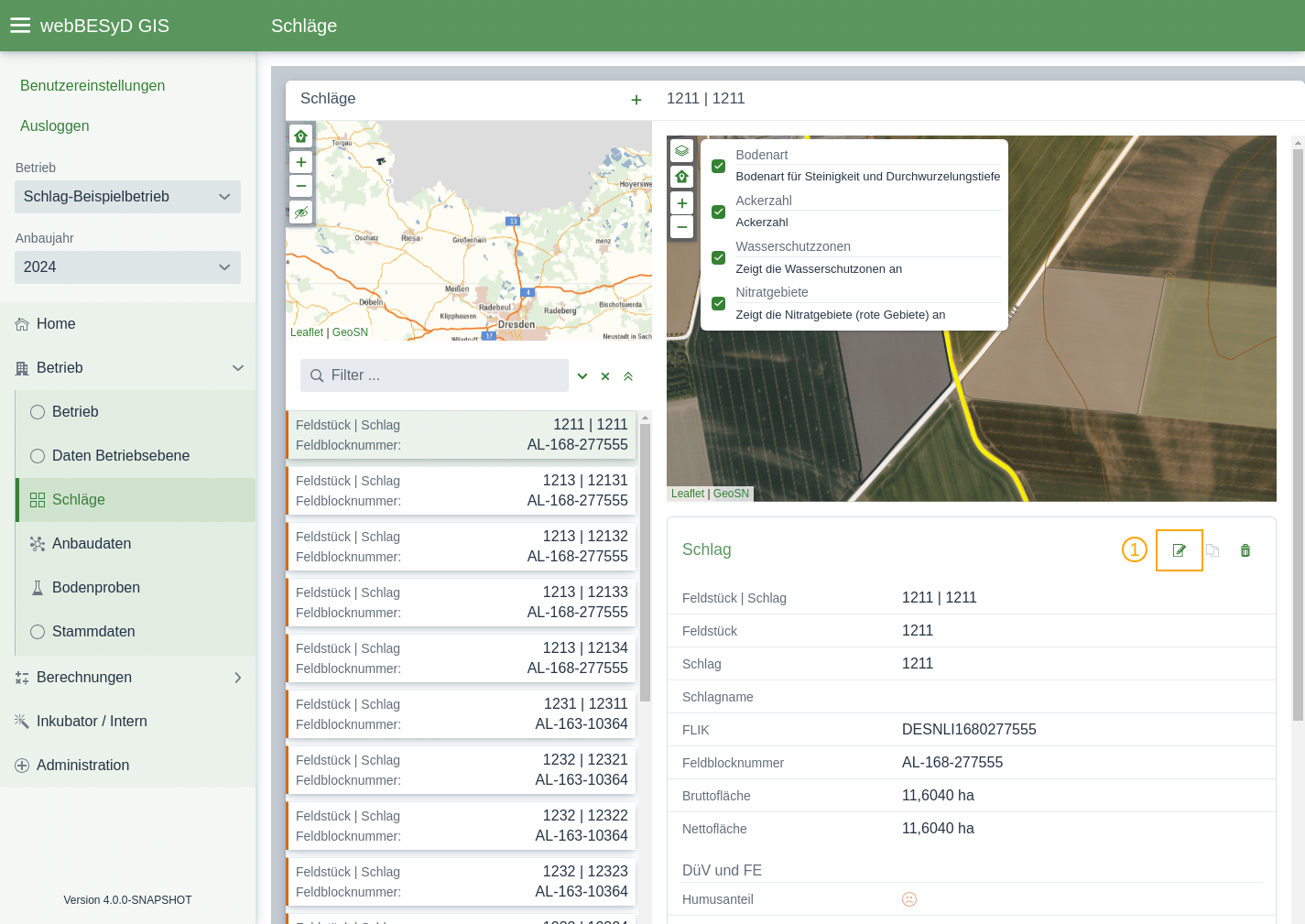The width and height of the screenshot is (1305, 924).
Task: Open Benutzereinstellungen link
Action: click(x=92, y=86)
